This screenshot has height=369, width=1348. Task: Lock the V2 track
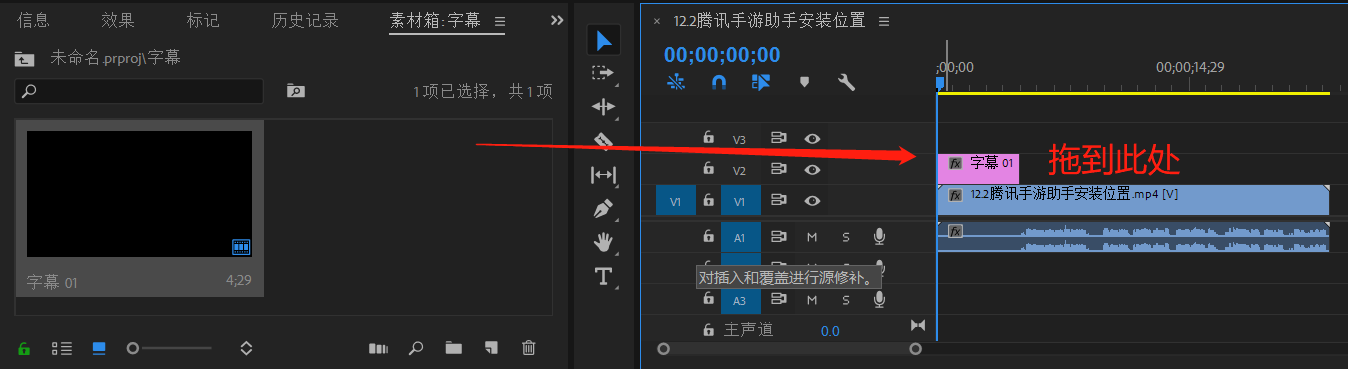[708, 169]
